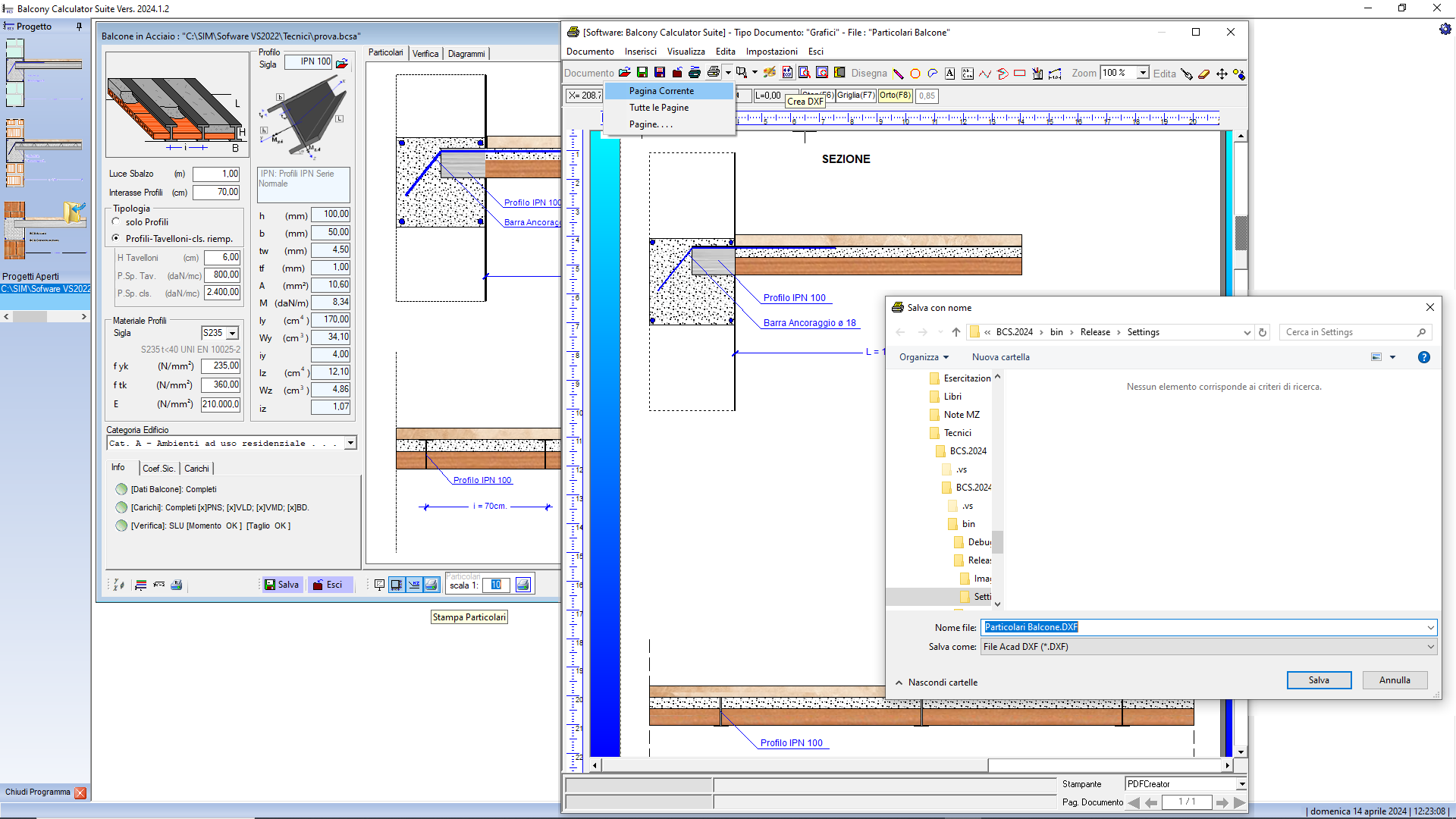This screenshot has width=1456, height=819.
Task: Click the eraser icon in Edita tools
Action: (x=1204, y=74)
